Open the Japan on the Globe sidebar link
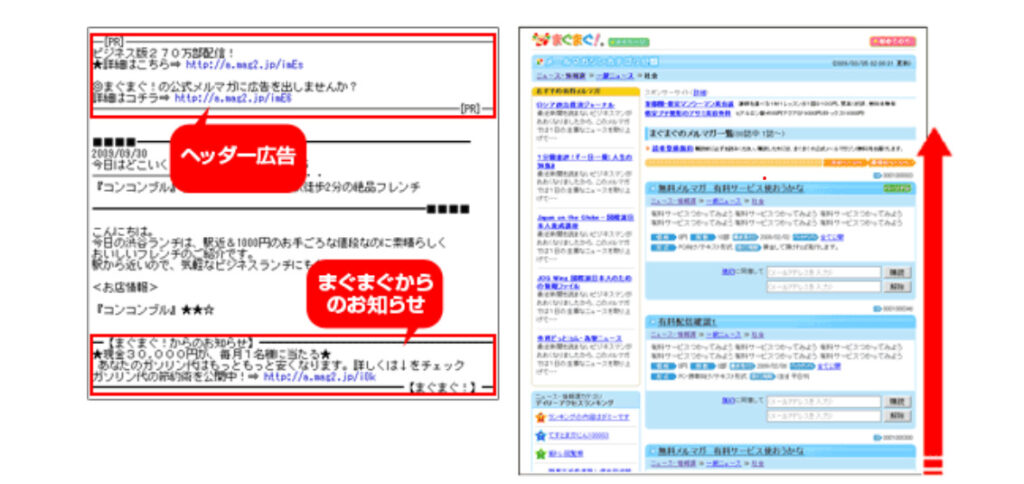The width and height of the screenshot is (1024, 484). (583, 219)
